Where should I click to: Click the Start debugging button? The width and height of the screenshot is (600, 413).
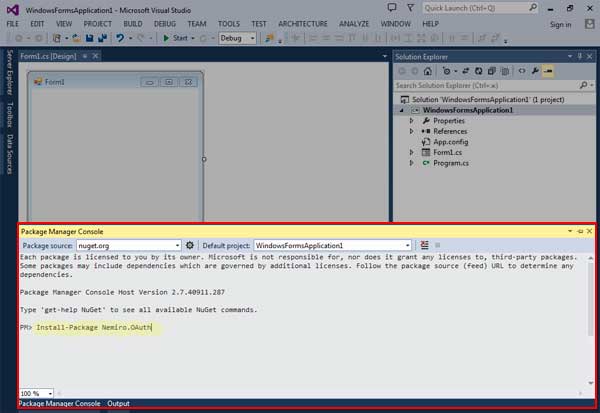tap(176, 38)
